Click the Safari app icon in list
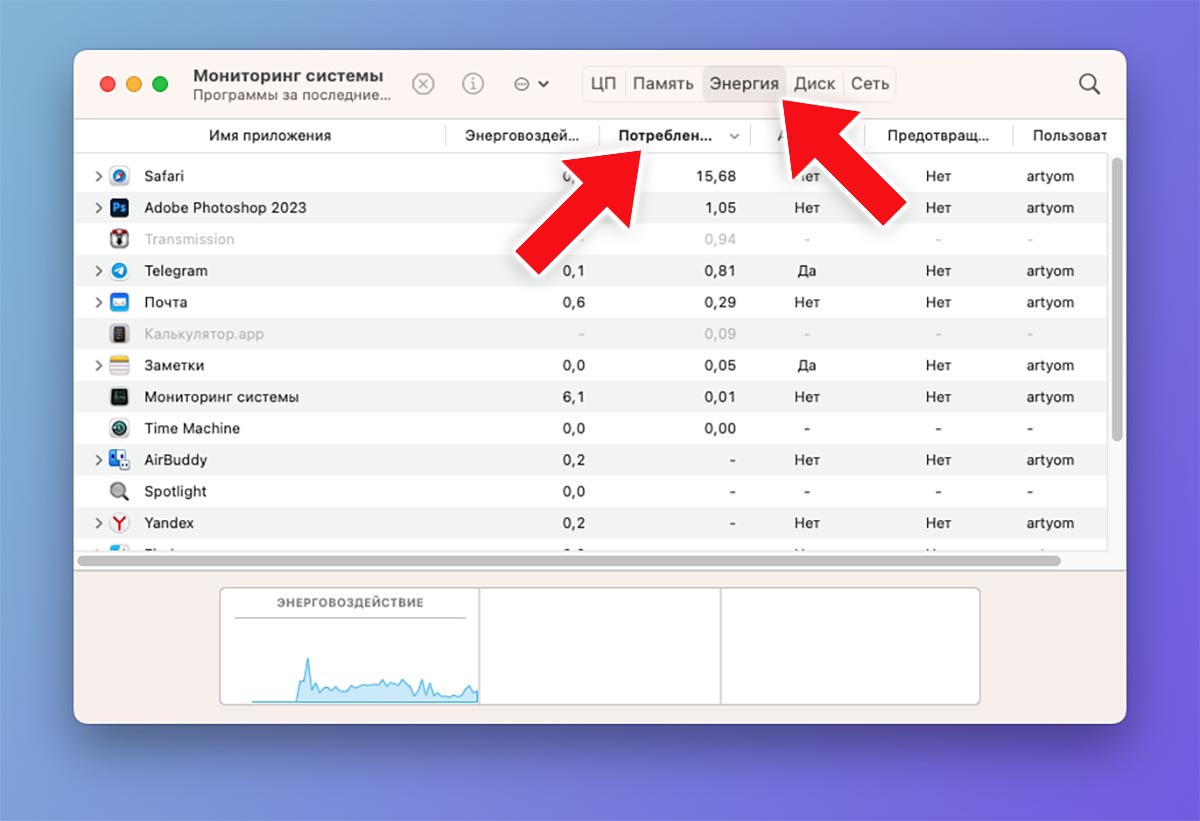The width and height of the screenshot is (1200, 821). 119,176
